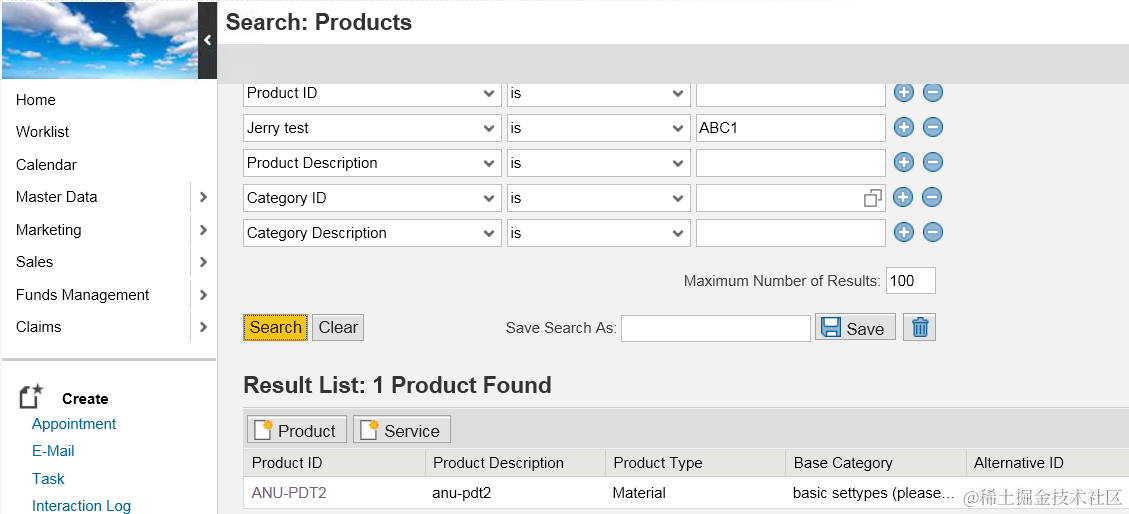
Task: Remove the Product Description search row
Action: [x=932, y=163]
